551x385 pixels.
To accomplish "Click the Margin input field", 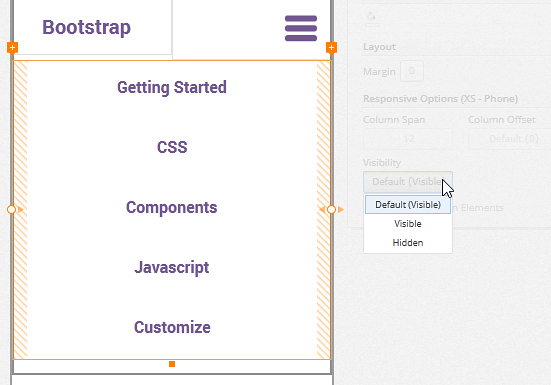I will 411,71.
